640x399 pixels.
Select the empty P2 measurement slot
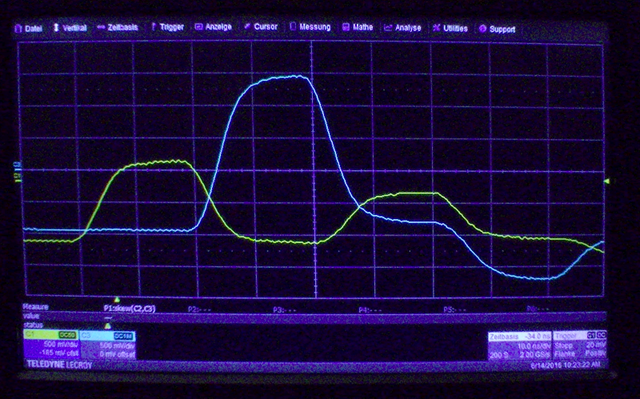click(x=199, y=310)
